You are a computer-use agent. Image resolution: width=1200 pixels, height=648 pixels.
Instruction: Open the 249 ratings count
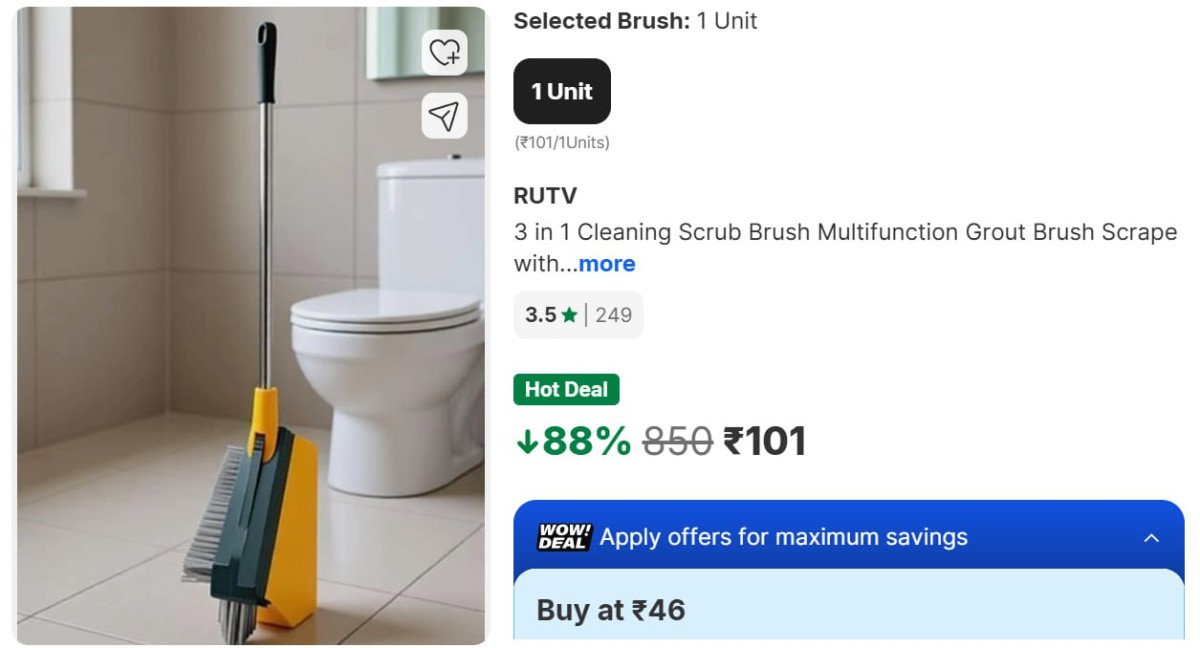point(613,315)
